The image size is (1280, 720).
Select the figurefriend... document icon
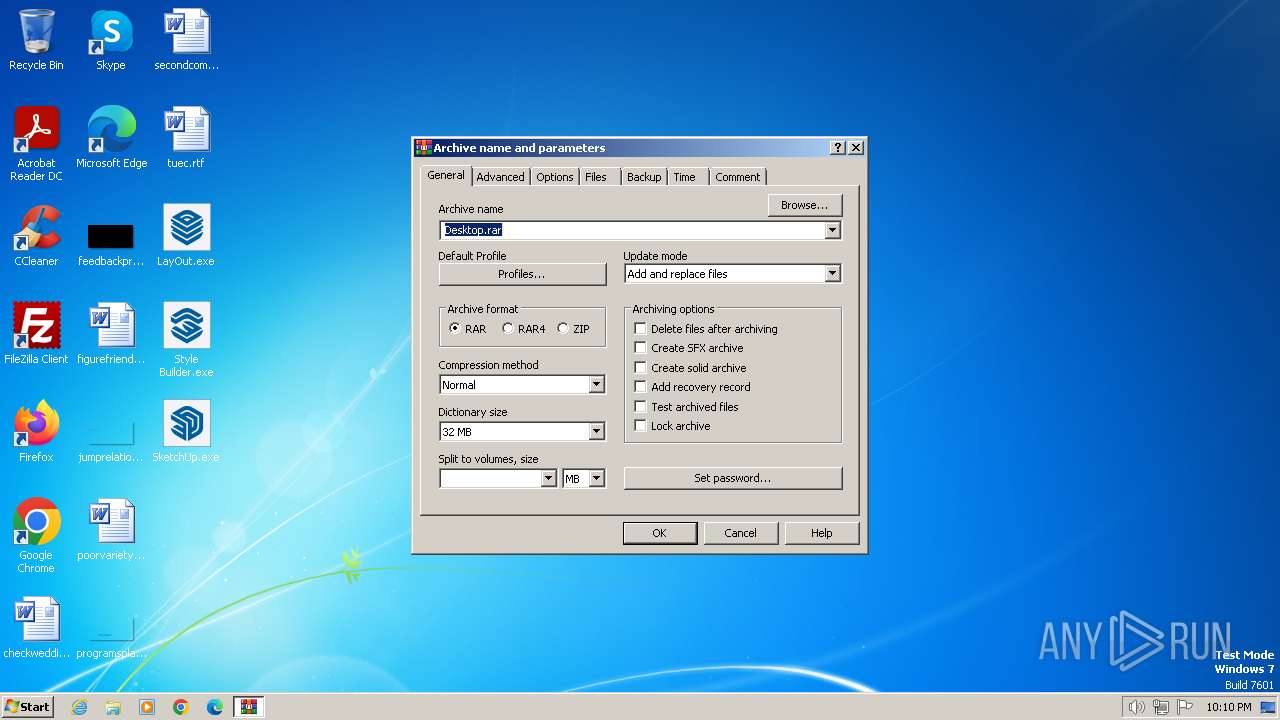pos(111,334)
